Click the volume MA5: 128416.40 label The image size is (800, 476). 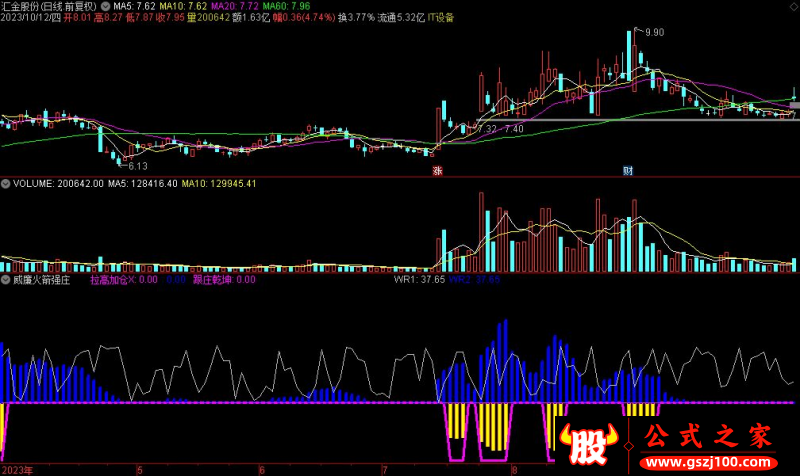[x=143, y=184]
